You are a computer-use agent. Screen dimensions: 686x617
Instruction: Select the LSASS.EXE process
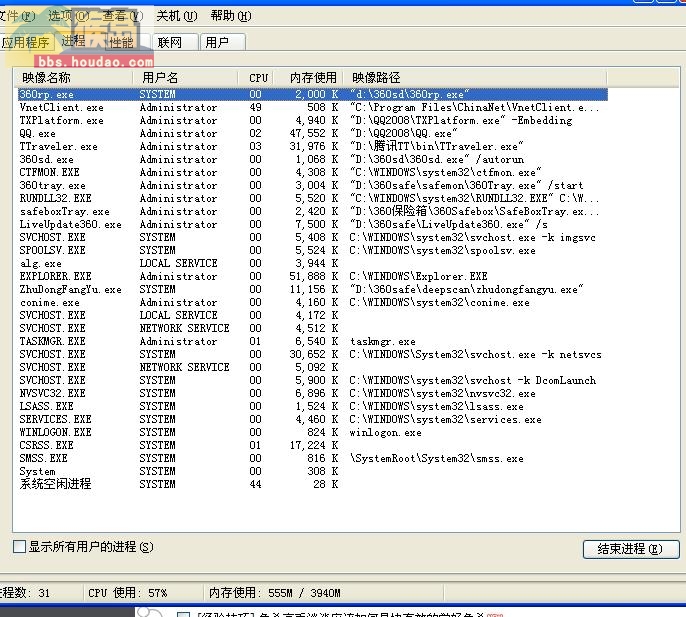312,406
